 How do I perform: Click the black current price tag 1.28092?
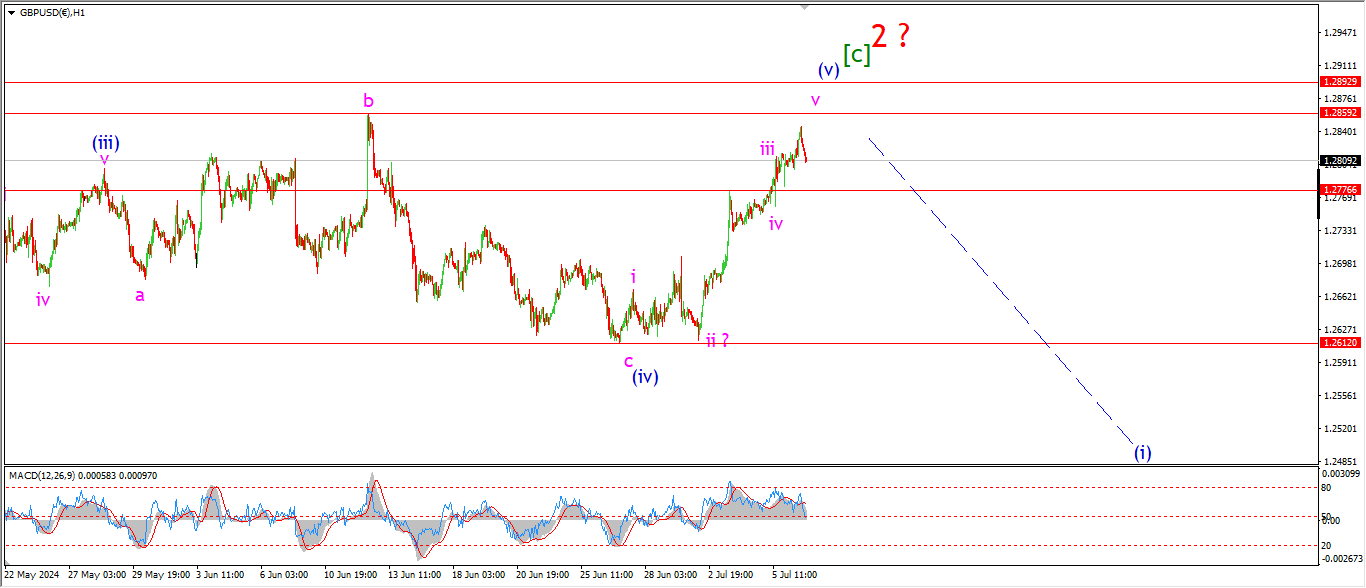click(1338, 160)
